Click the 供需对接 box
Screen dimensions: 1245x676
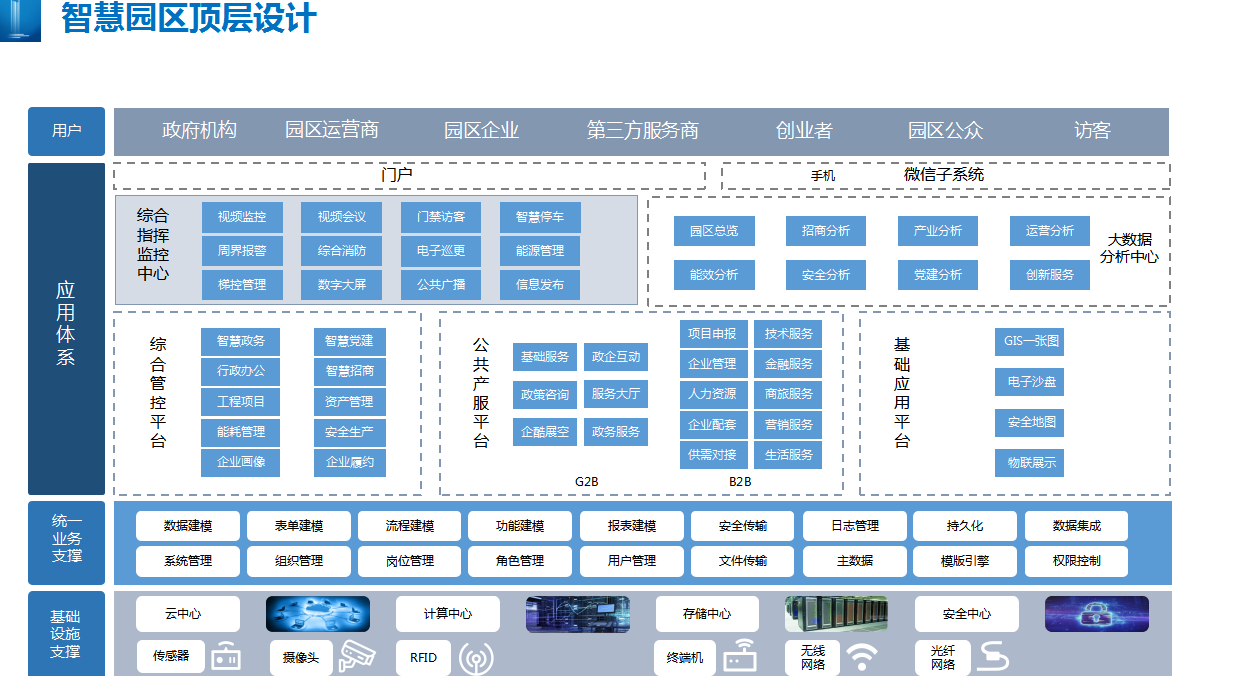(x=713, y=455)
